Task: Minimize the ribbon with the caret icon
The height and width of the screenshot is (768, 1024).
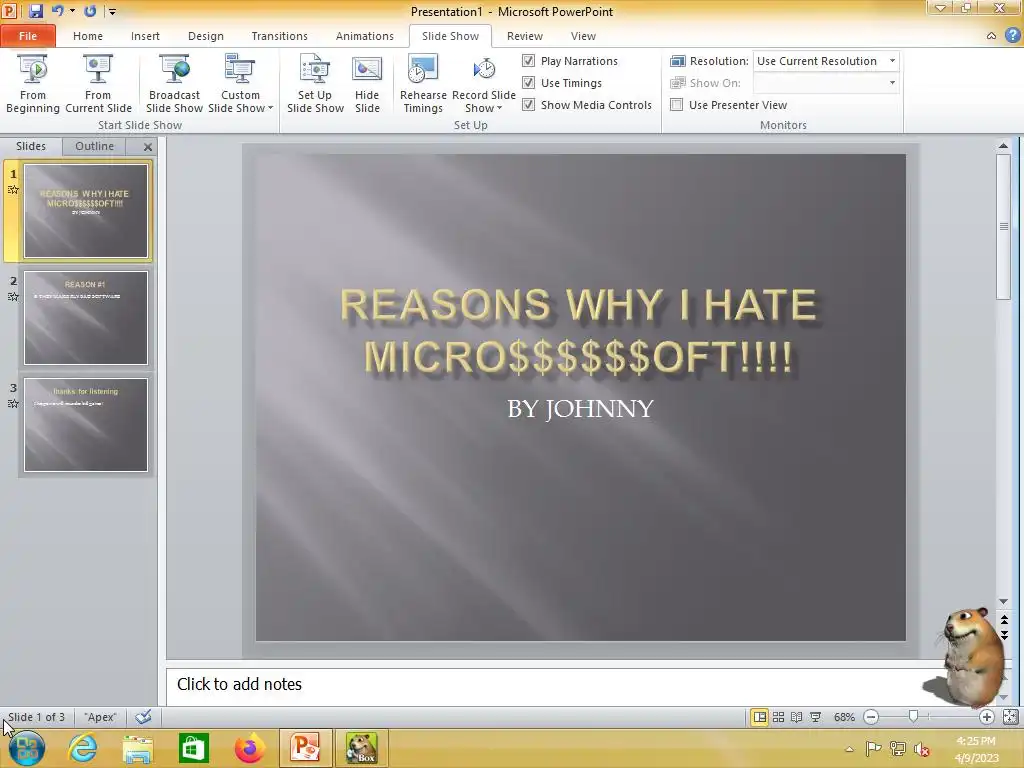Action: [991, 36]
